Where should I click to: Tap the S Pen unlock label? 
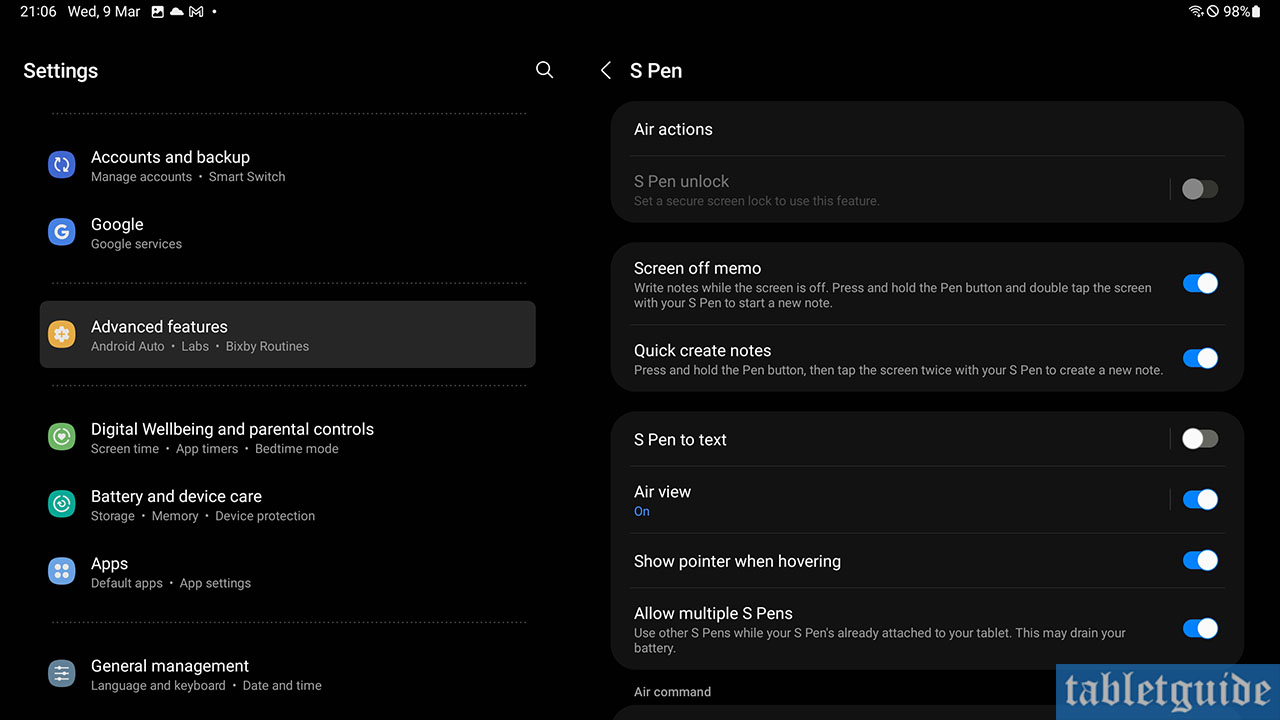click(681, 181)
